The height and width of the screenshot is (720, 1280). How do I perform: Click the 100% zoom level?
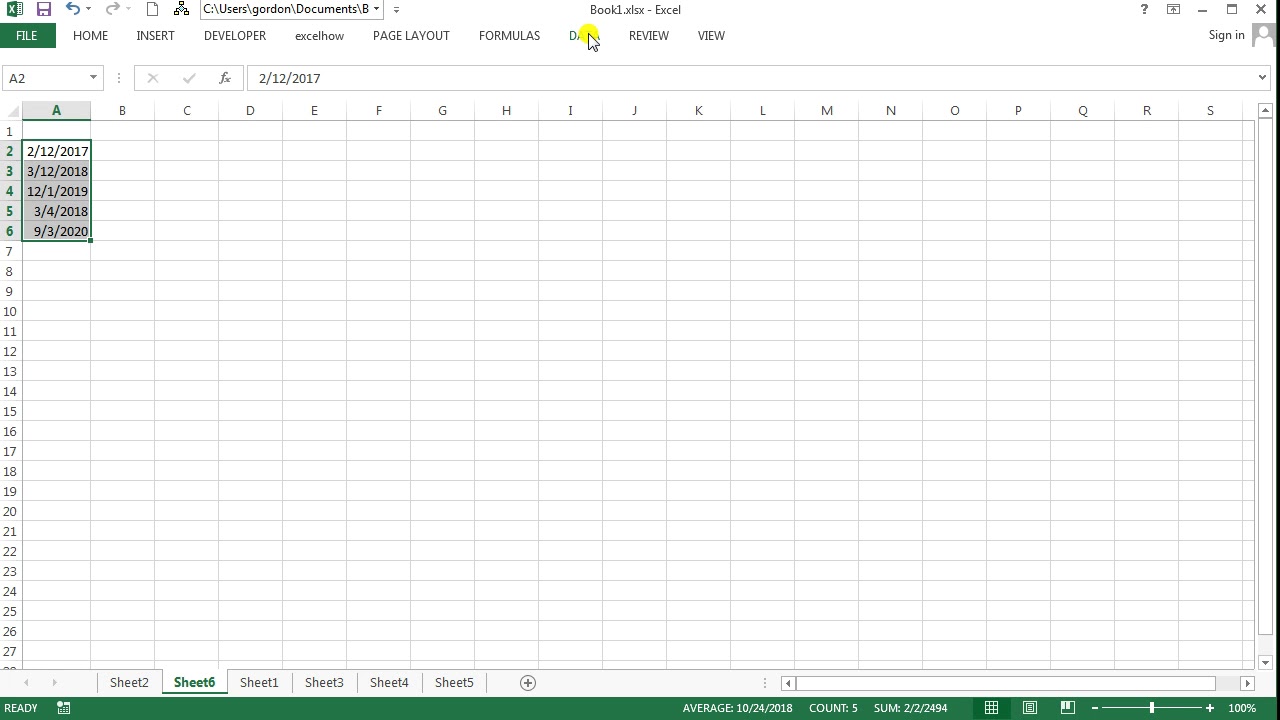tap(1242, 708)
